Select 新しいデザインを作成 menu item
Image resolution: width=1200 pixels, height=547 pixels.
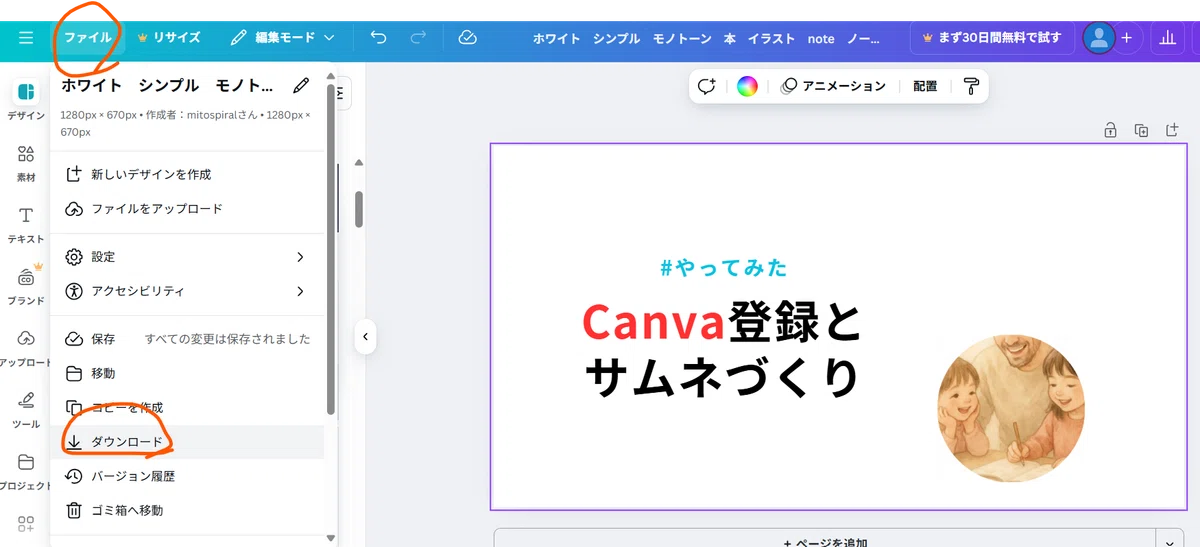click(188, 174)
